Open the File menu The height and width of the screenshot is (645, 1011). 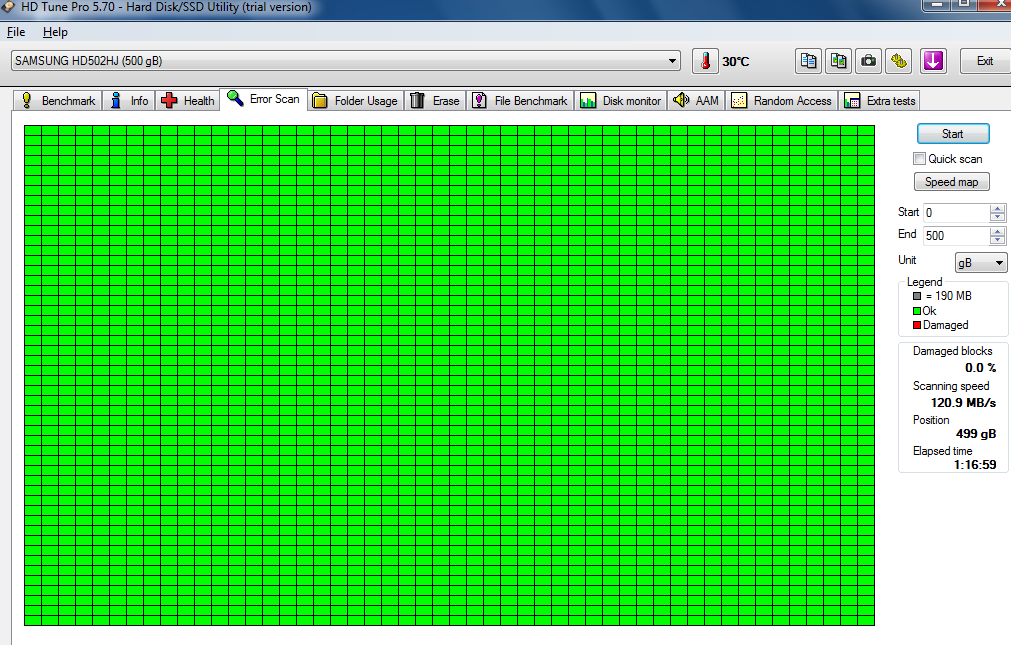[x=16, y=32]
